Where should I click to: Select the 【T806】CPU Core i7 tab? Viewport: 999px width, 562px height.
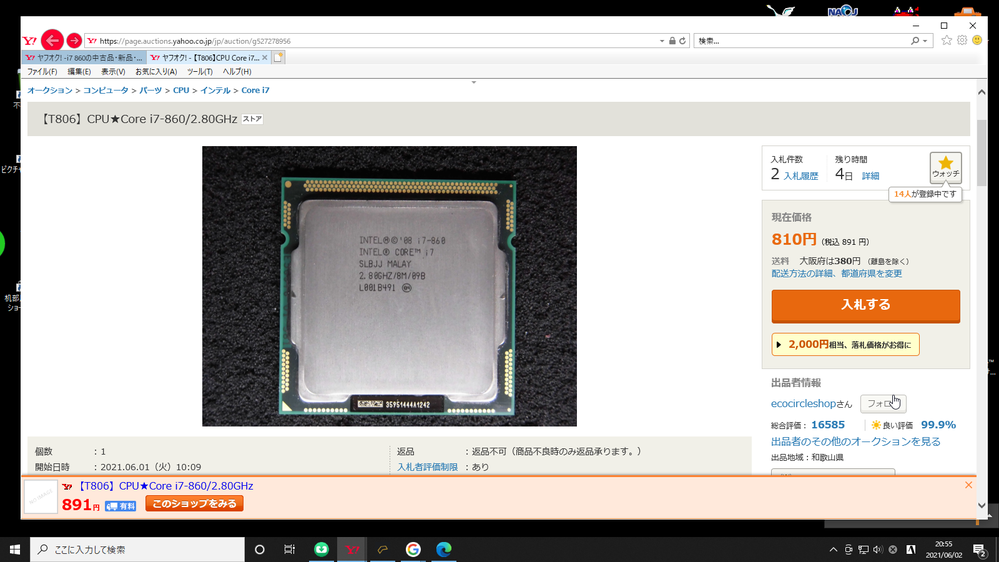coord(205,57)
